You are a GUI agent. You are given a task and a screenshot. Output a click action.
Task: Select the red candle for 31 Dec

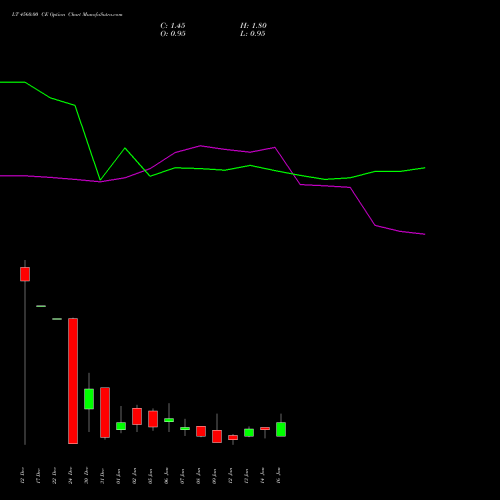click(x=105, y=412)
